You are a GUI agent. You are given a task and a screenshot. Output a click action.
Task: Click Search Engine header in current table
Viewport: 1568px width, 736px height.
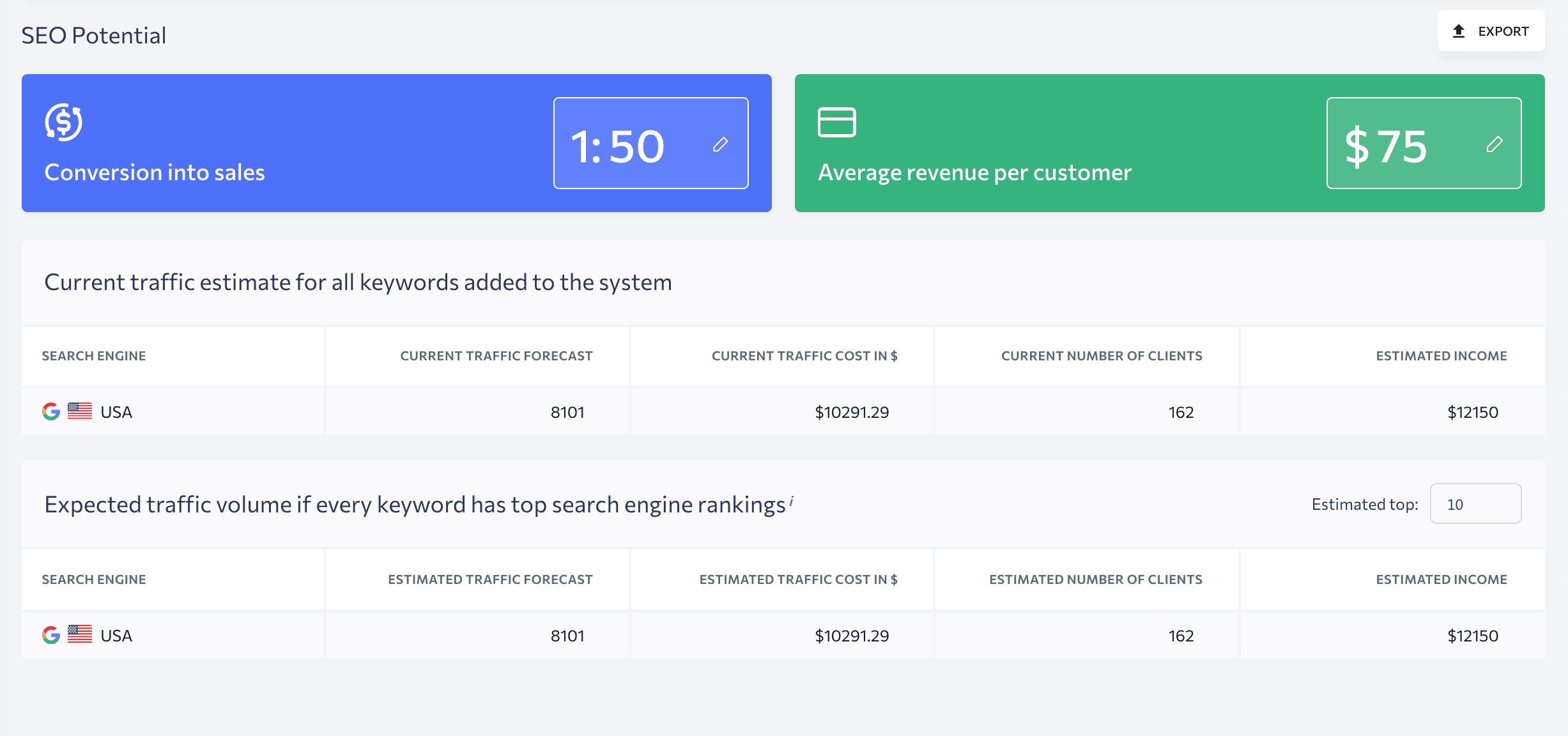pos(94,356)
